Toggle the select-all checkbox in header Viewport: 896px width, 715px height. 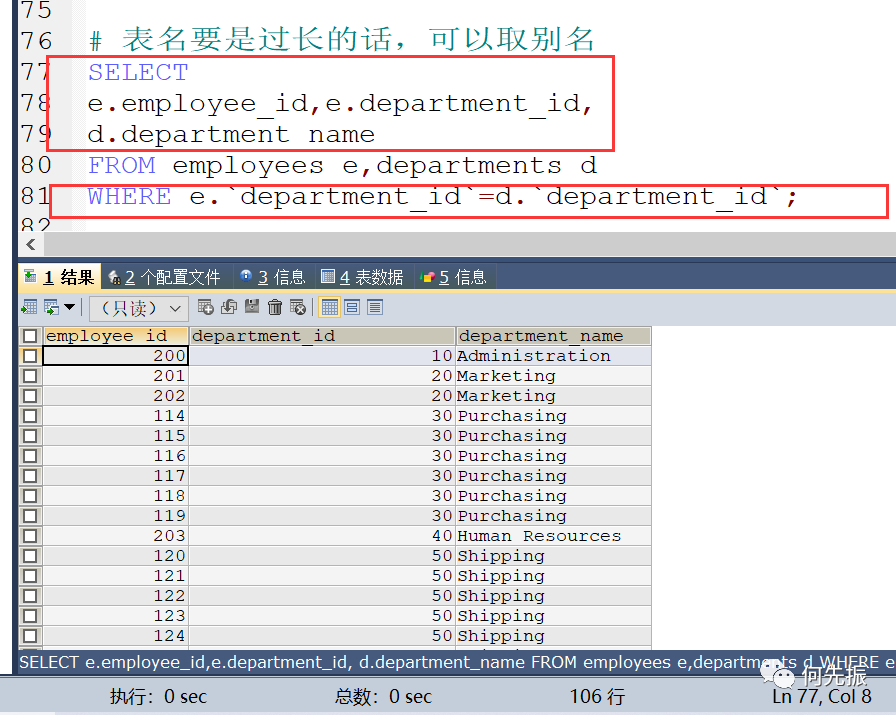click(x=30, y=336)
